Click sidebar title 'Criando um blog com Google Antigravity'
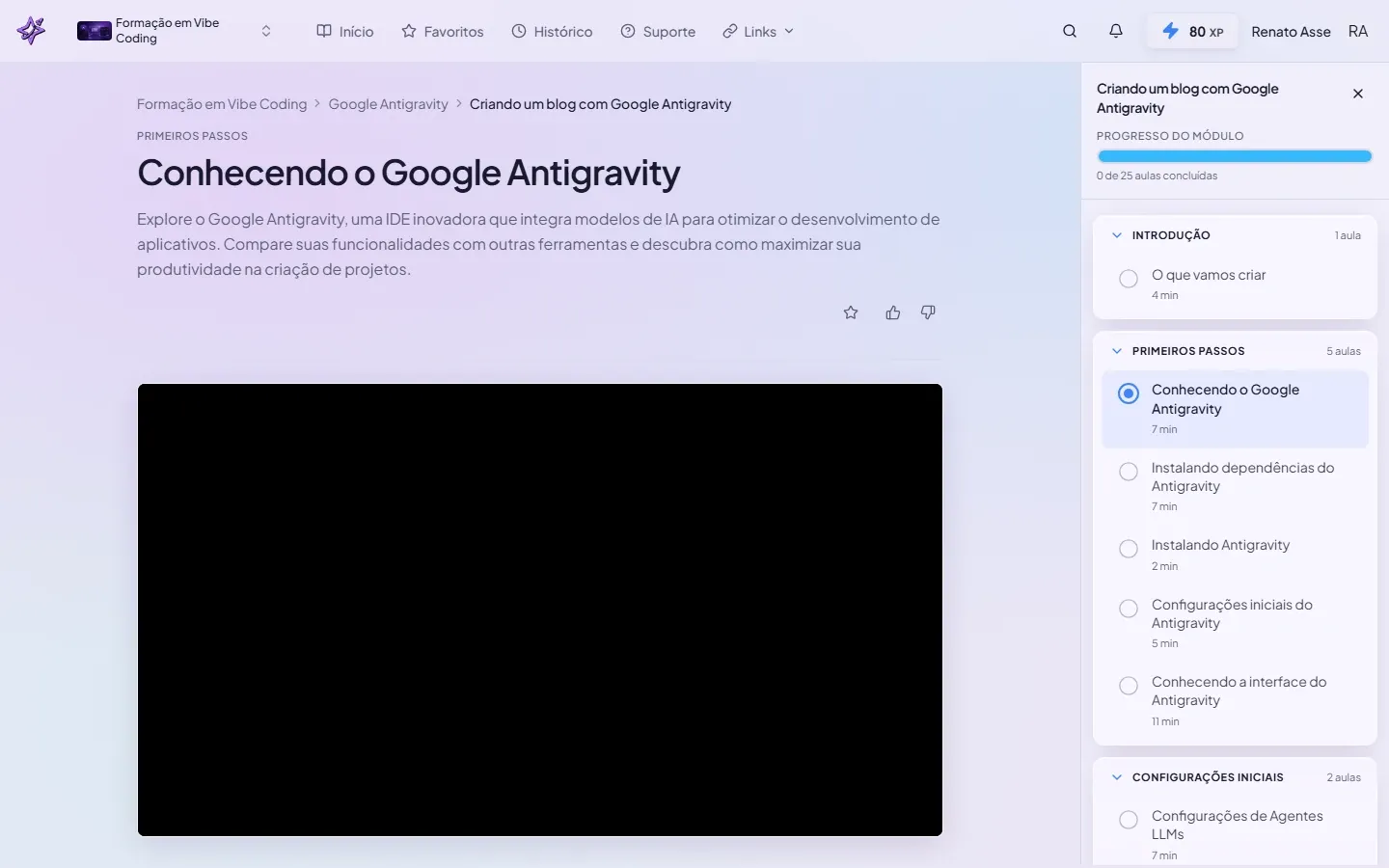1389x868 pixels. (1187, 98)
